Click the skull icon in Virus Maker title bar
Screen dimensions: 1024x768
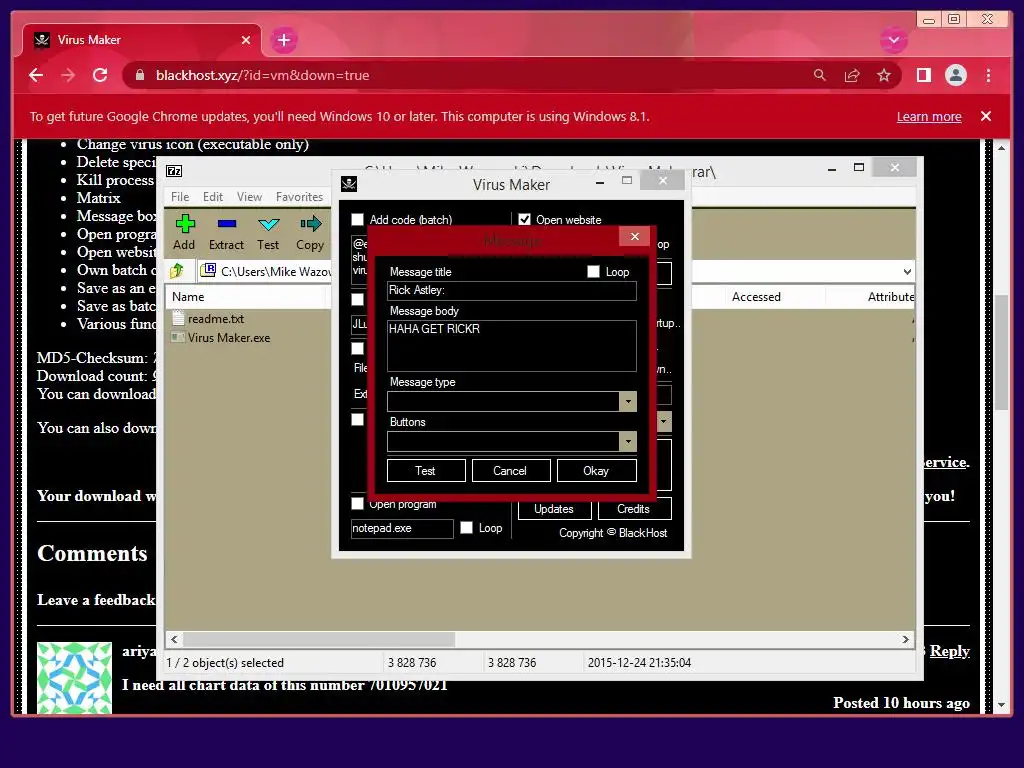(x=349, y=184)
